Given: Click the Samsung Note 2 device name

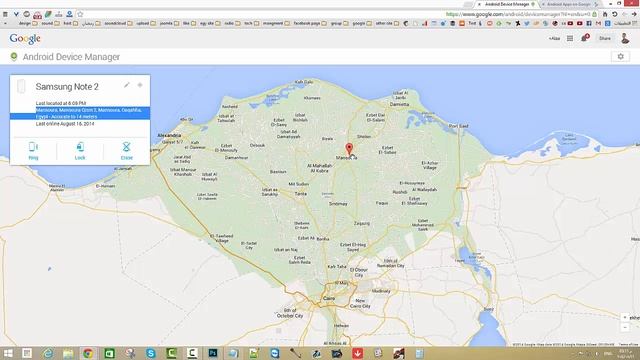Looking at the screenshot, I should click(x=67, y=87).
